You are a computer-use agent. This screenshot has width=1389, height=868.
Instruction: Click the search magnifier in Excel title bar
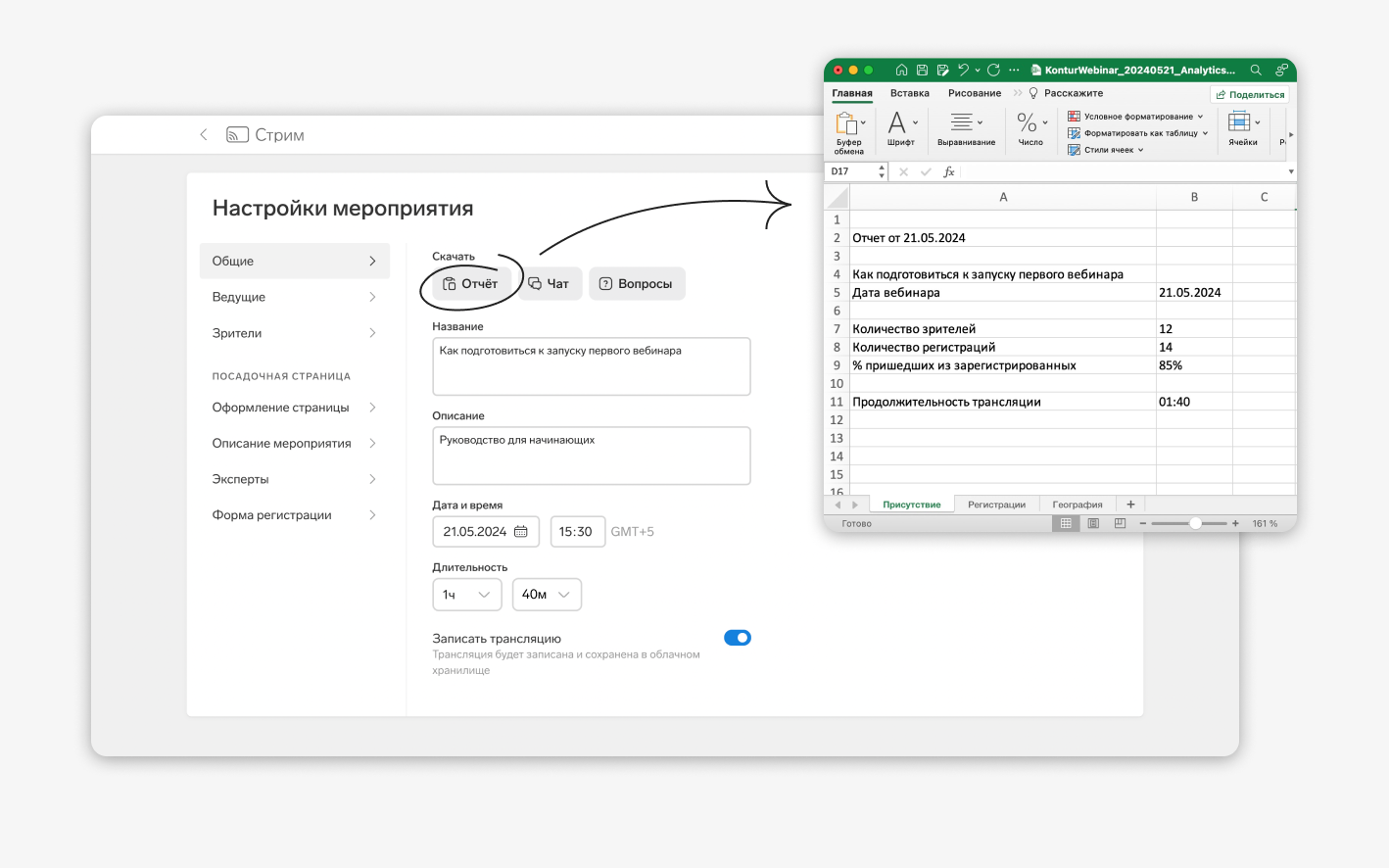(1256, 71)
